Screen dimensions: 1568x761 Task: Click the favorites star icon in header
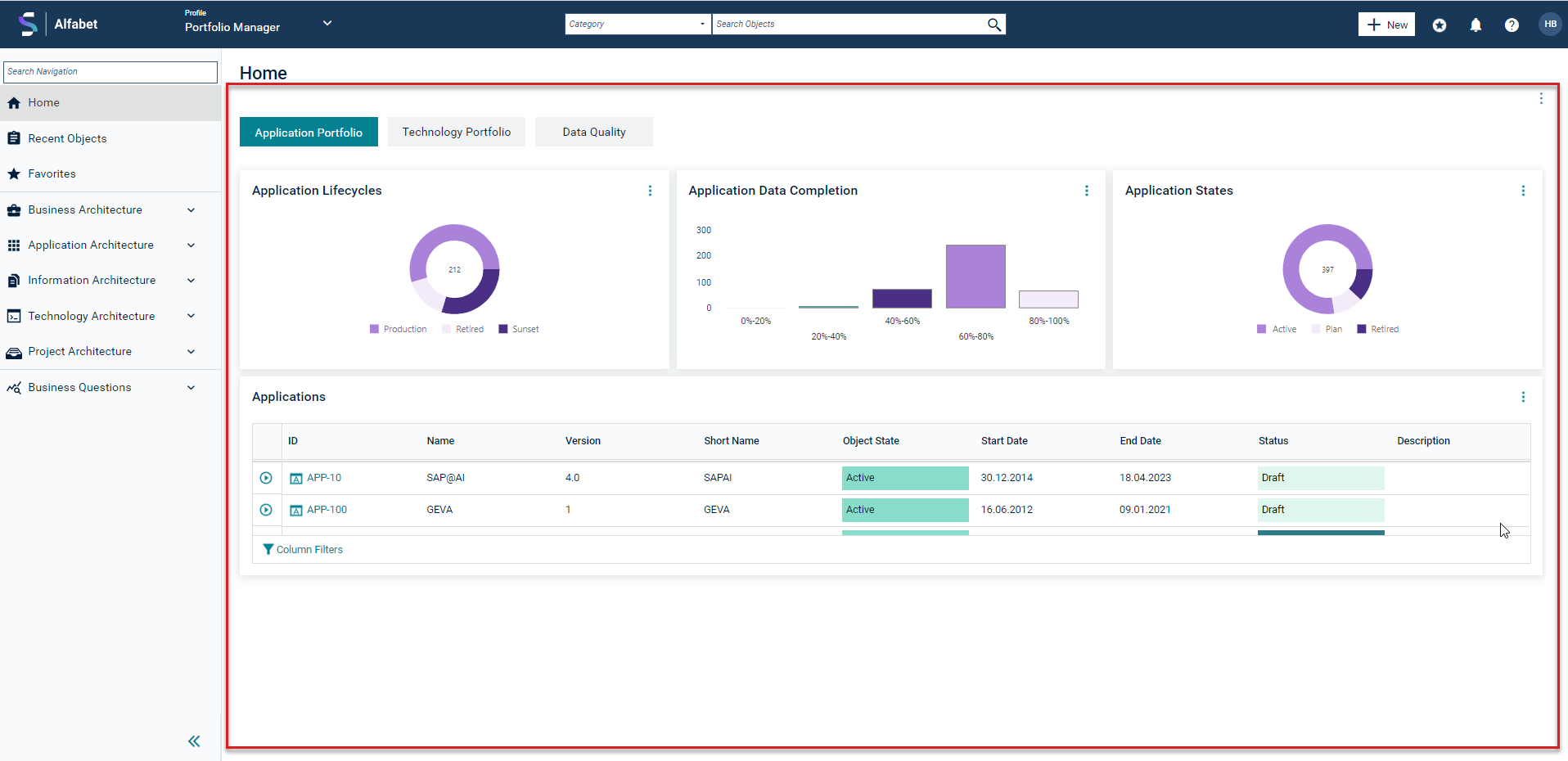click(1440, 25)
